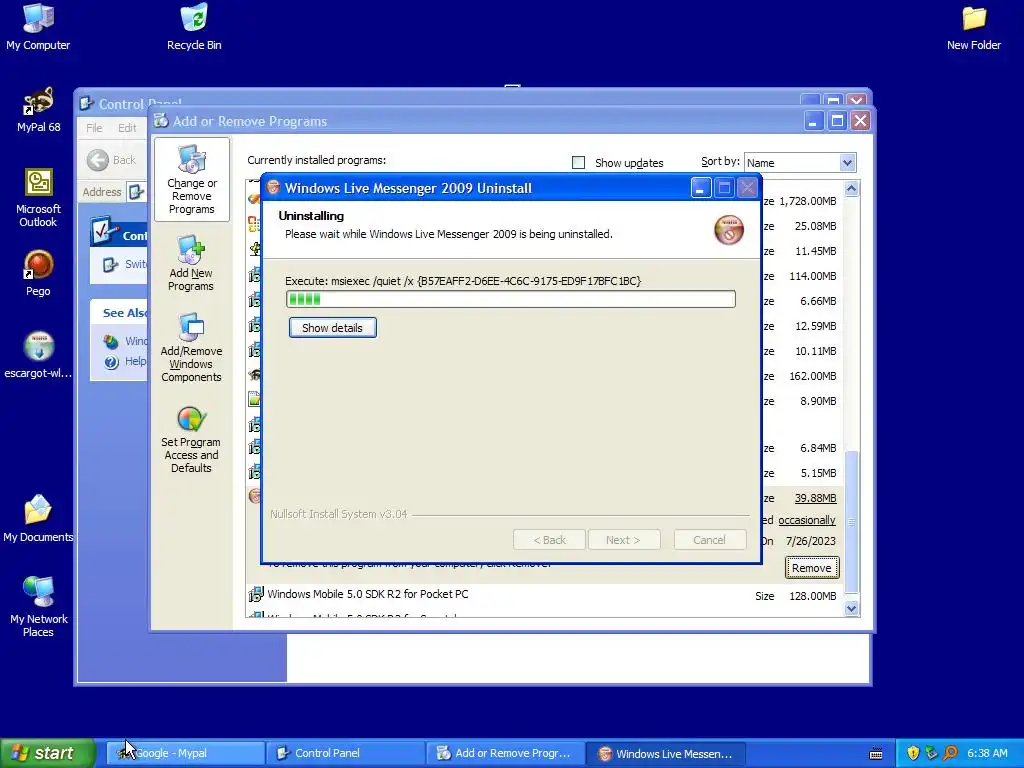Open My Computer desktop icon
The width and height of the screenshot is (1024, 768).
(x=38, y=27)
